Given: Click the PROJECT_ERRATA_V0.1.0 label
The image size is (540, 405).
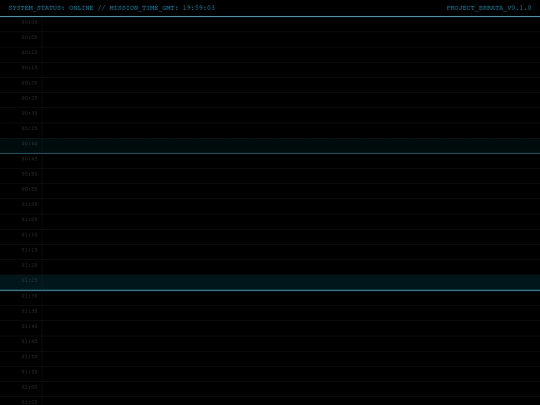Looking at the screenshot, I should point(489,8).
